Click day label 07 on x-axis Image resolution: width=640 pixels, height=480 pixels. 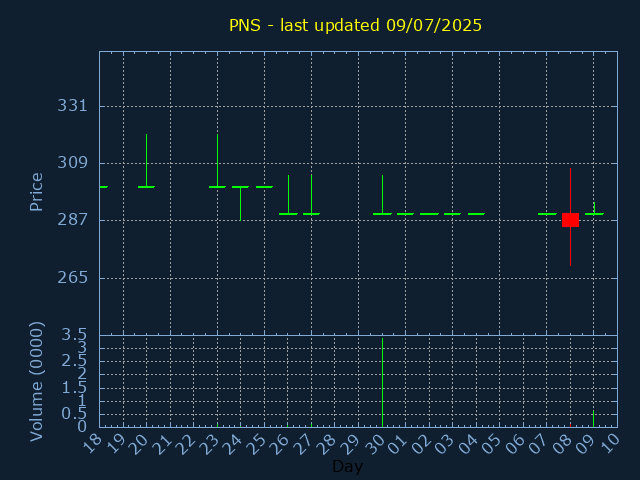(539, 443)
